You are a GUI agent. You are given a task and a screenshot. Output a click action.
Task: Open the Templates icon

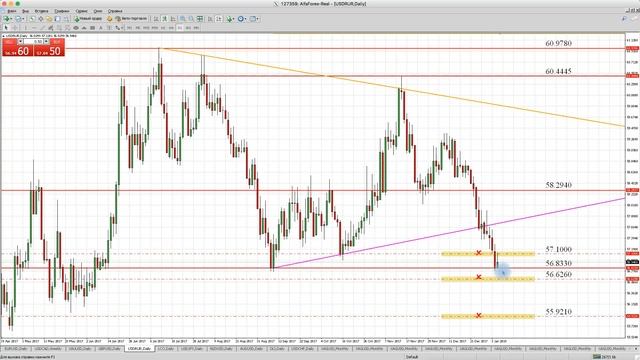[x=253, y=19]
